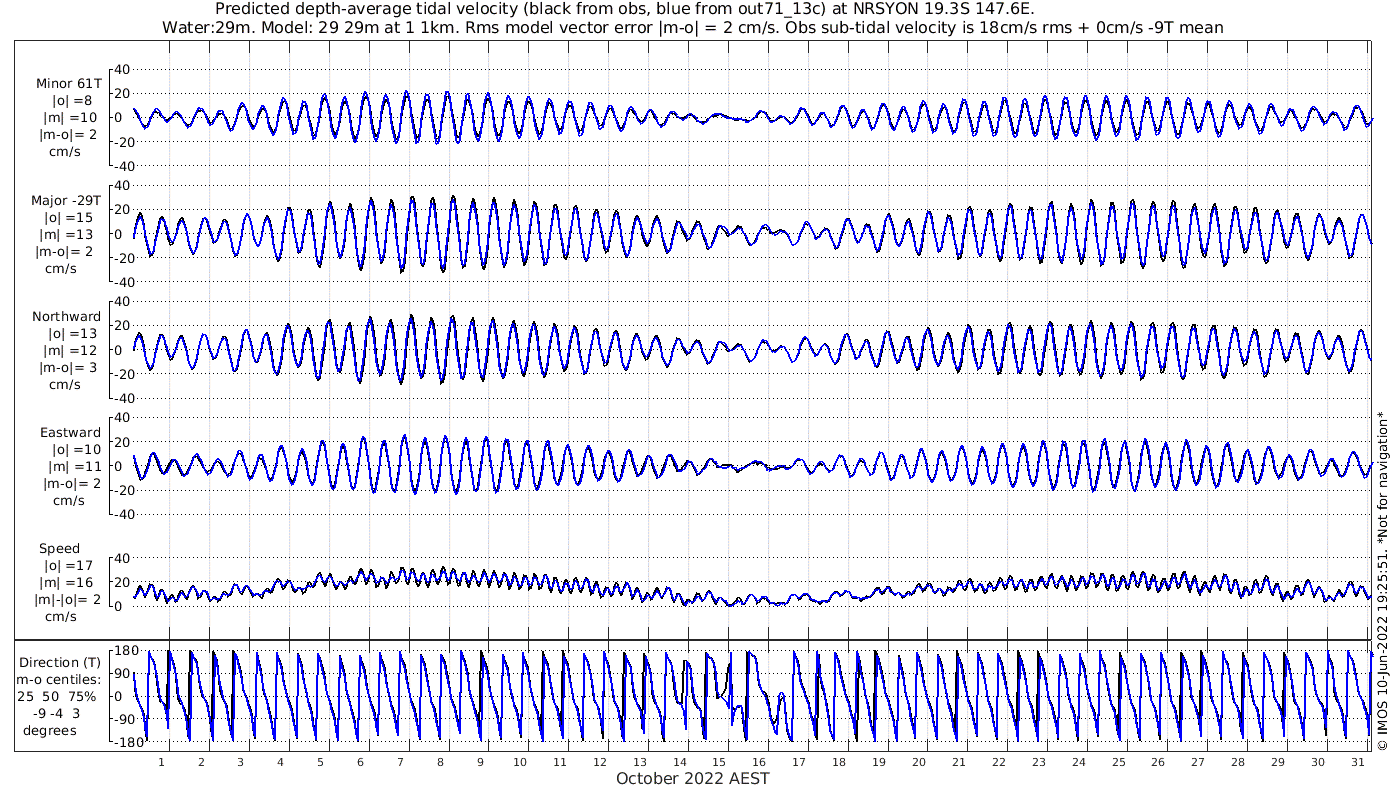Click day '12' on the date axis
The width and height of the screenshot is (1400, 800).
pyautogui.click(x=600, y=762)
